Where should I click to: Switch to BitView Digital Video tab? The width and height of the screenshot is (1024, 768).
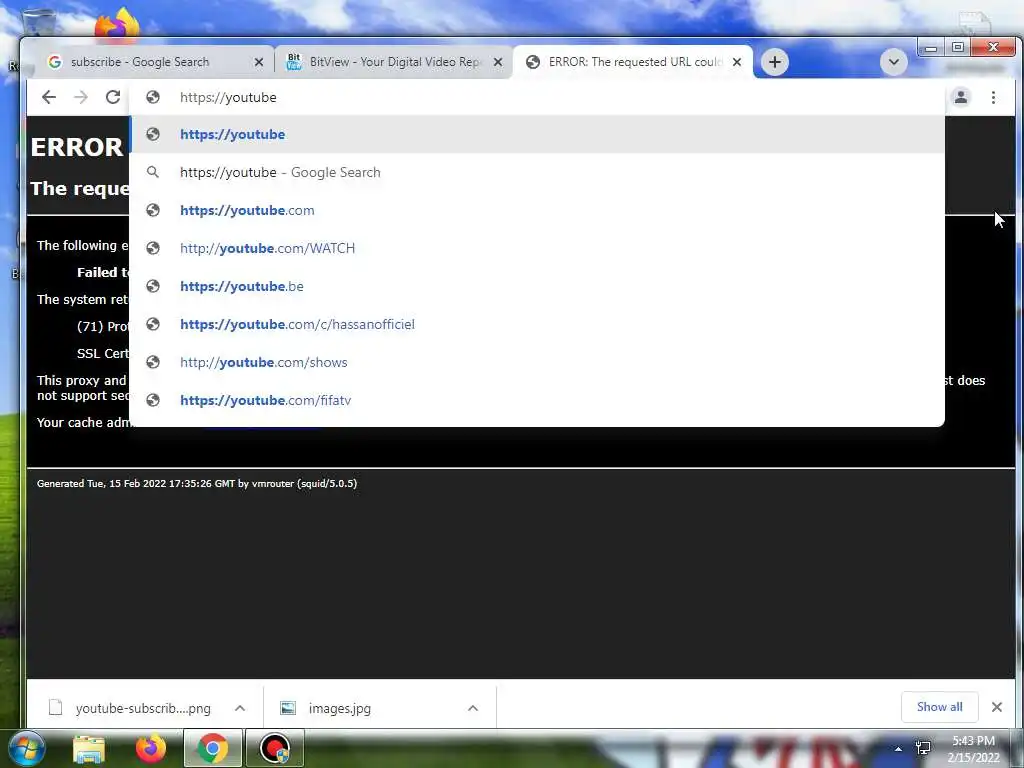[394, 62]
